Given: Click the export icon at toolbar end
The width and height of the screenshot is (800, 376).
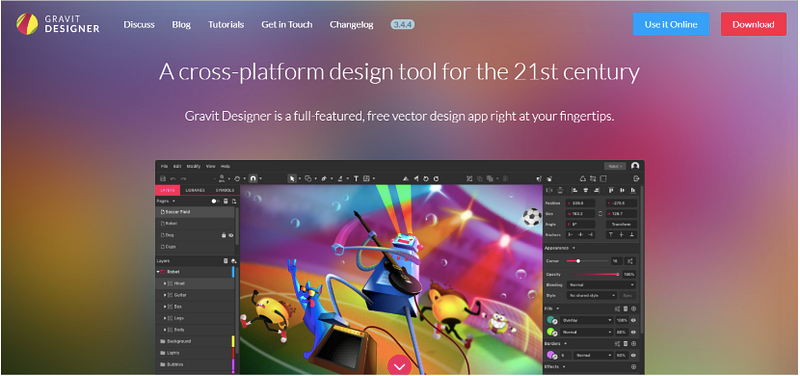Looking at the screenshot, I should 636,179.
